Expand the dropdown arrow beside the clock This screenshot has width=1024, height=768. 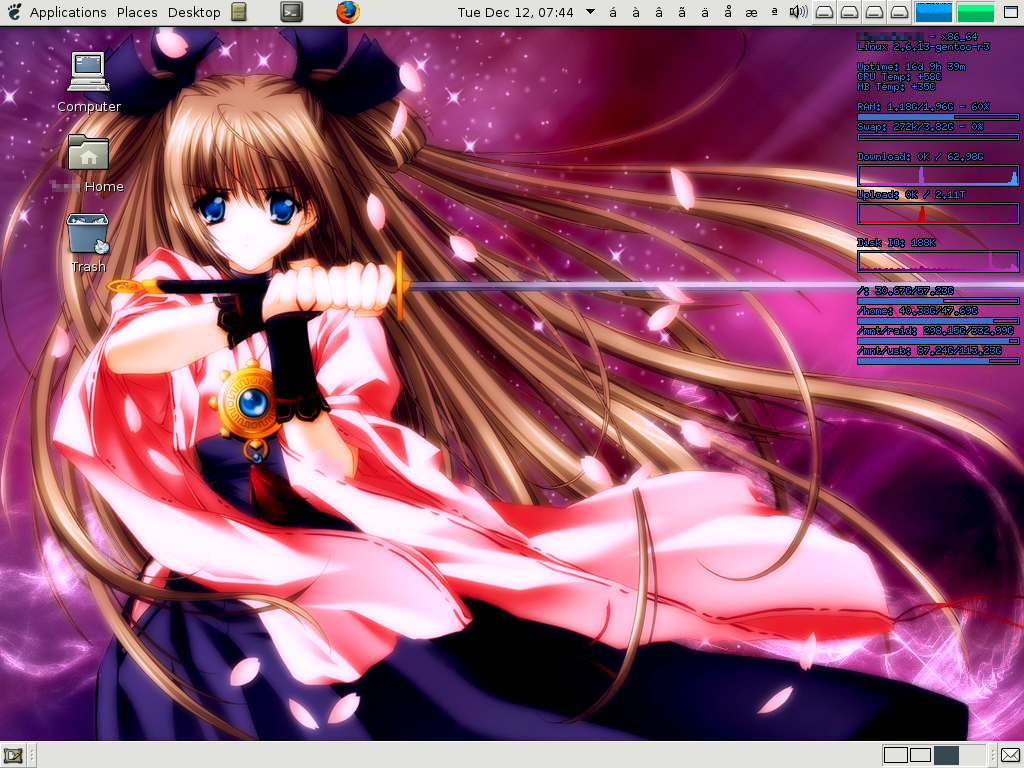(590, 12)
